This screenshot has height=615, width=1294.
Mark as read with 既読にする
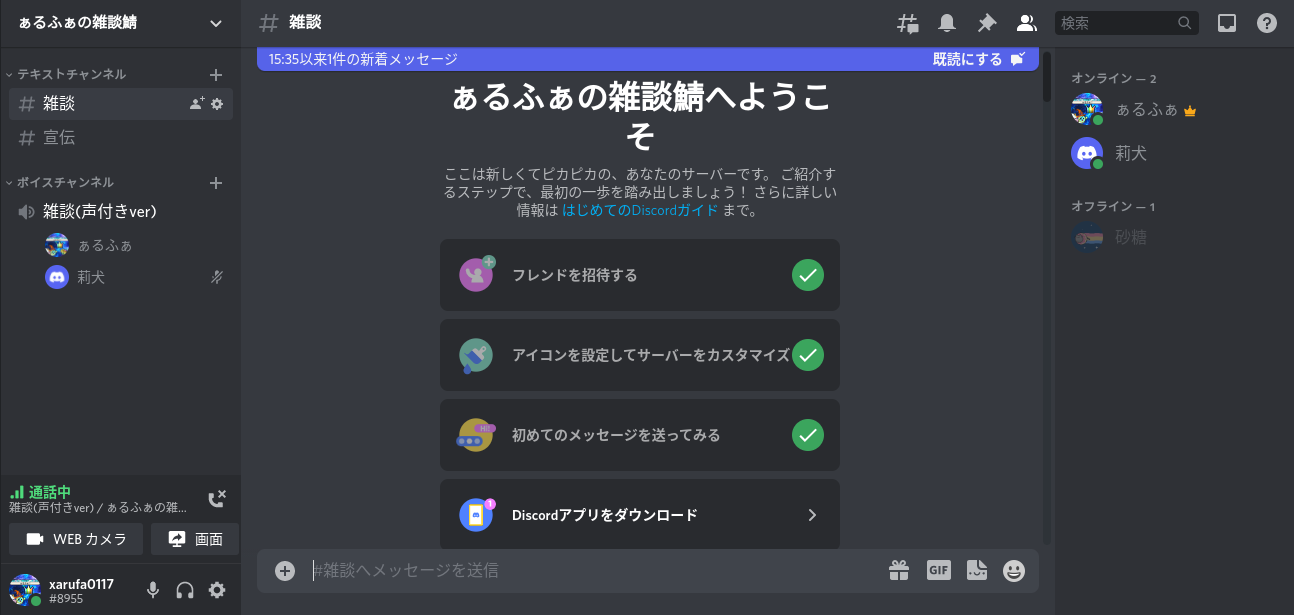[979, 59]
